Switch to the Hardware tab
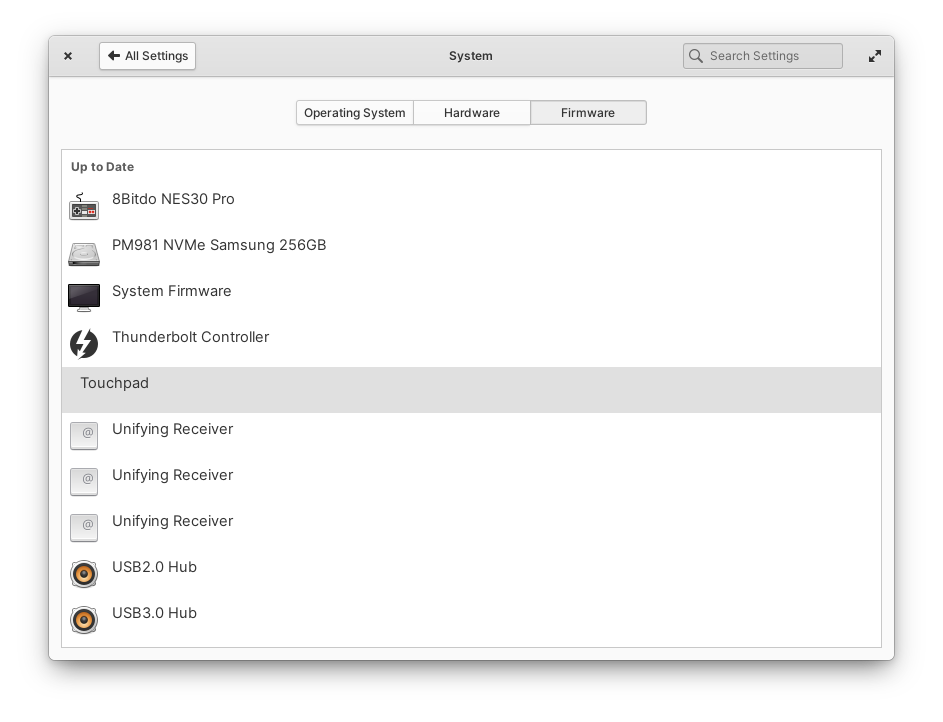The image size is (943, 722). 471,112
